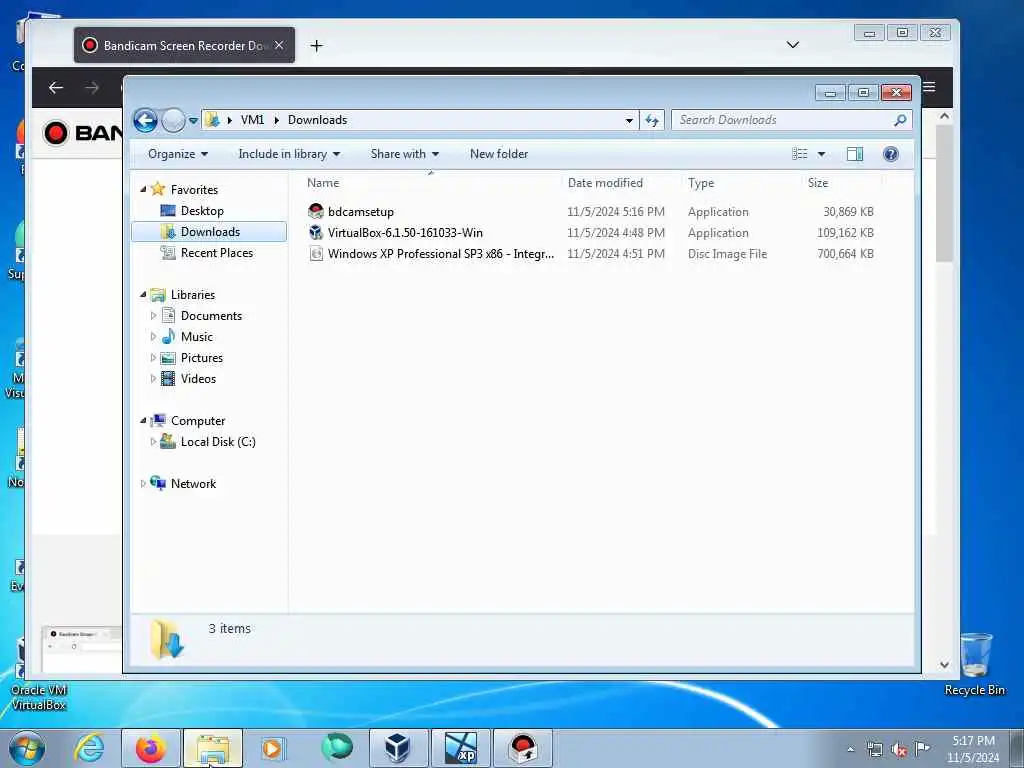Screen dimensions: 1024x768
Task: Open the browser tab list chevron
Action: pos(793,45)
